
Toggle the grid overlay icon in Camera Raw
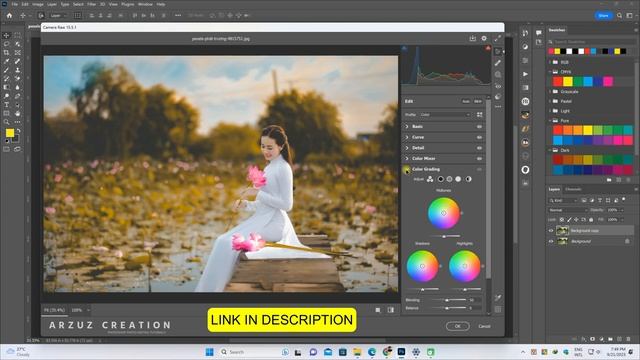(498, 309)
